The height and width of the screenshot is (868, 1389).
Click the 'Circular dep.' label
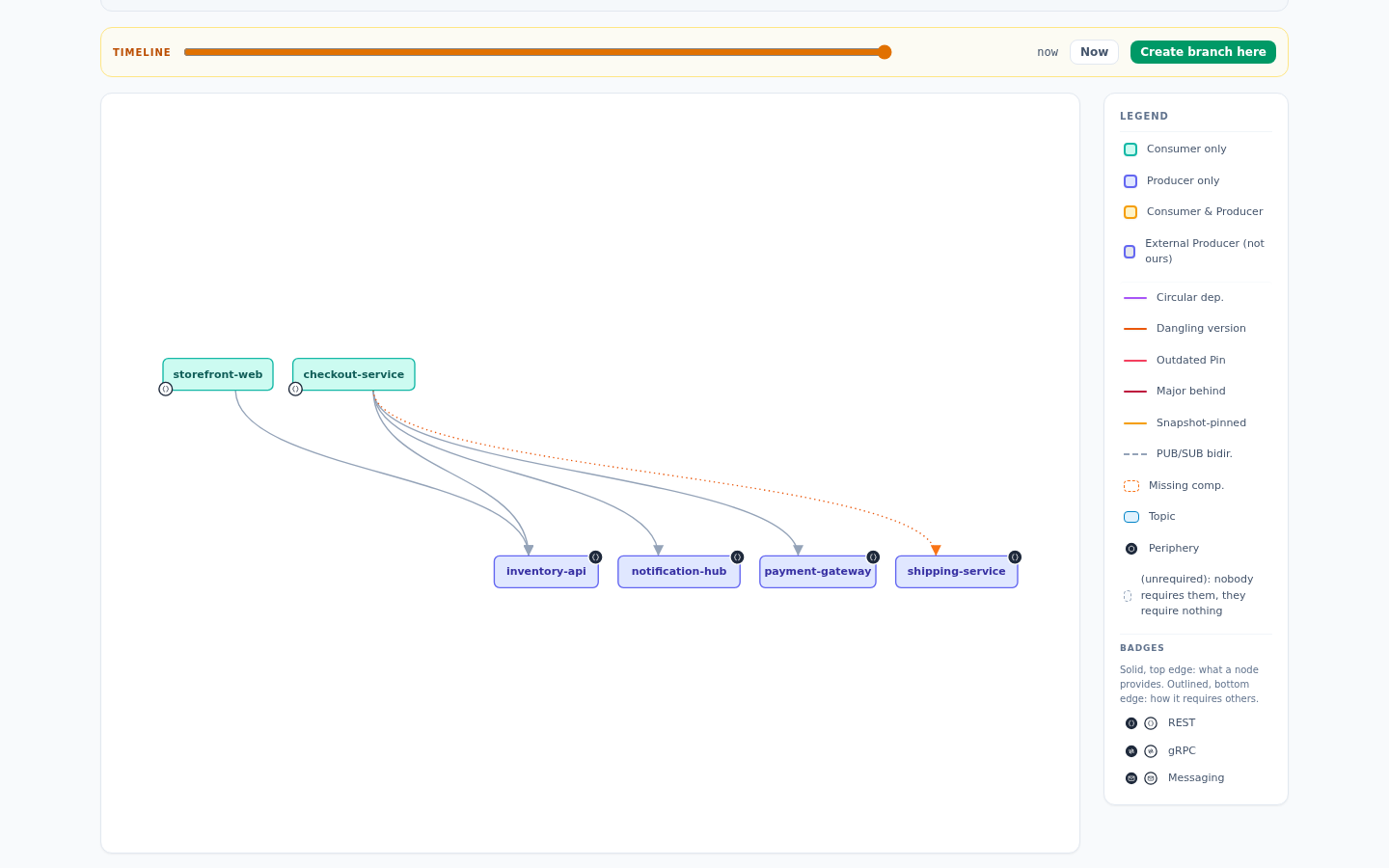click(x=1190, y=297)
